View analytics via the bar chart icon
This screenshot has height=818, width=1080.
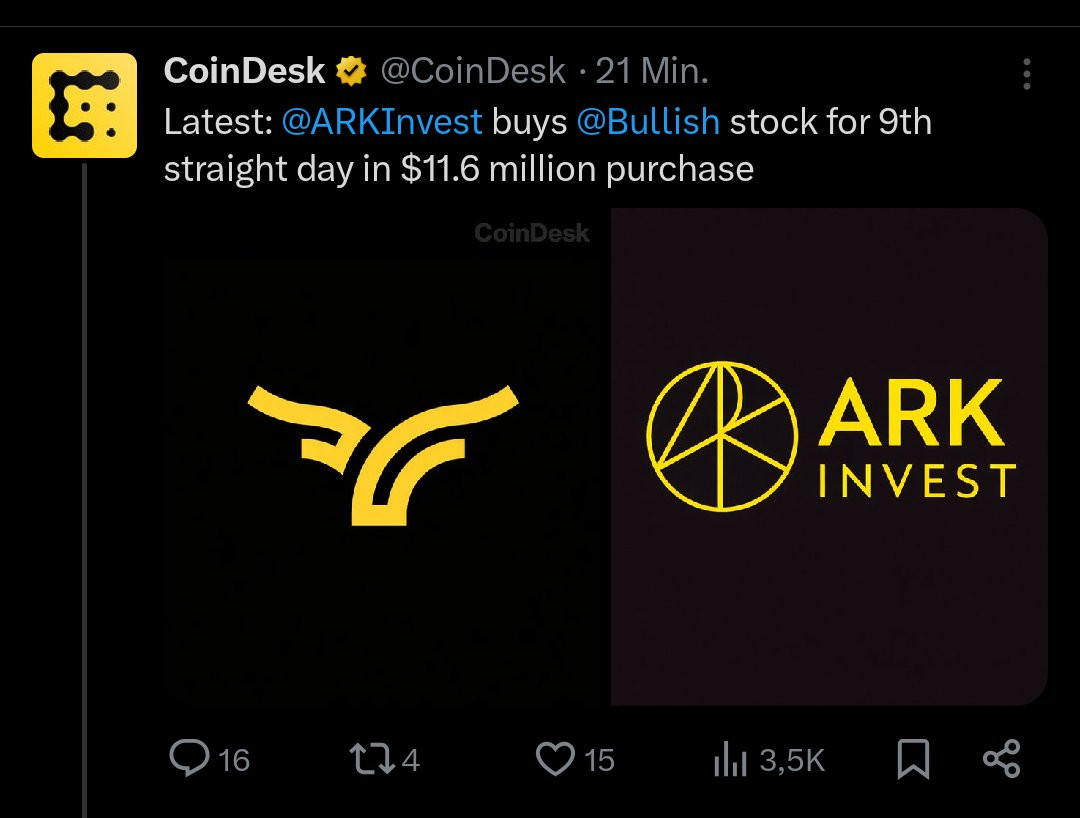(729, 762)
